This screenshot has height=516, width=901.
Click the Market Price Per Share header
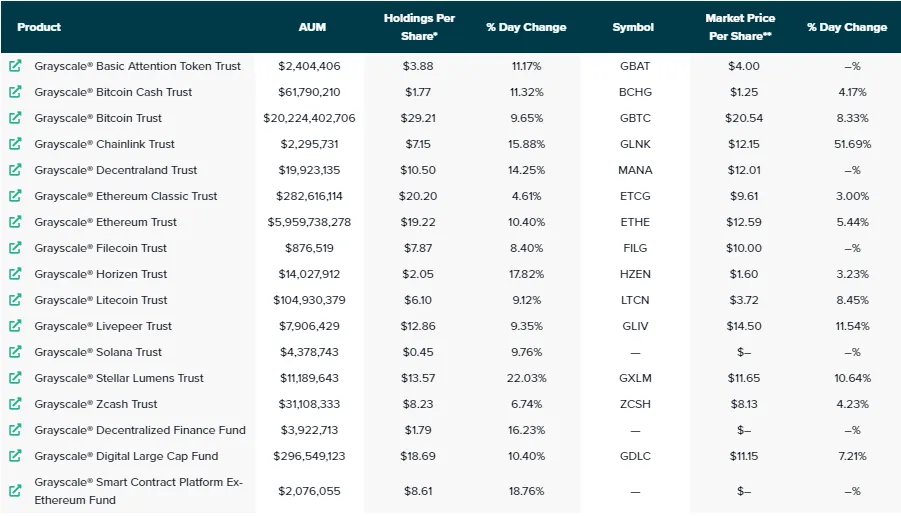[740, 27]
